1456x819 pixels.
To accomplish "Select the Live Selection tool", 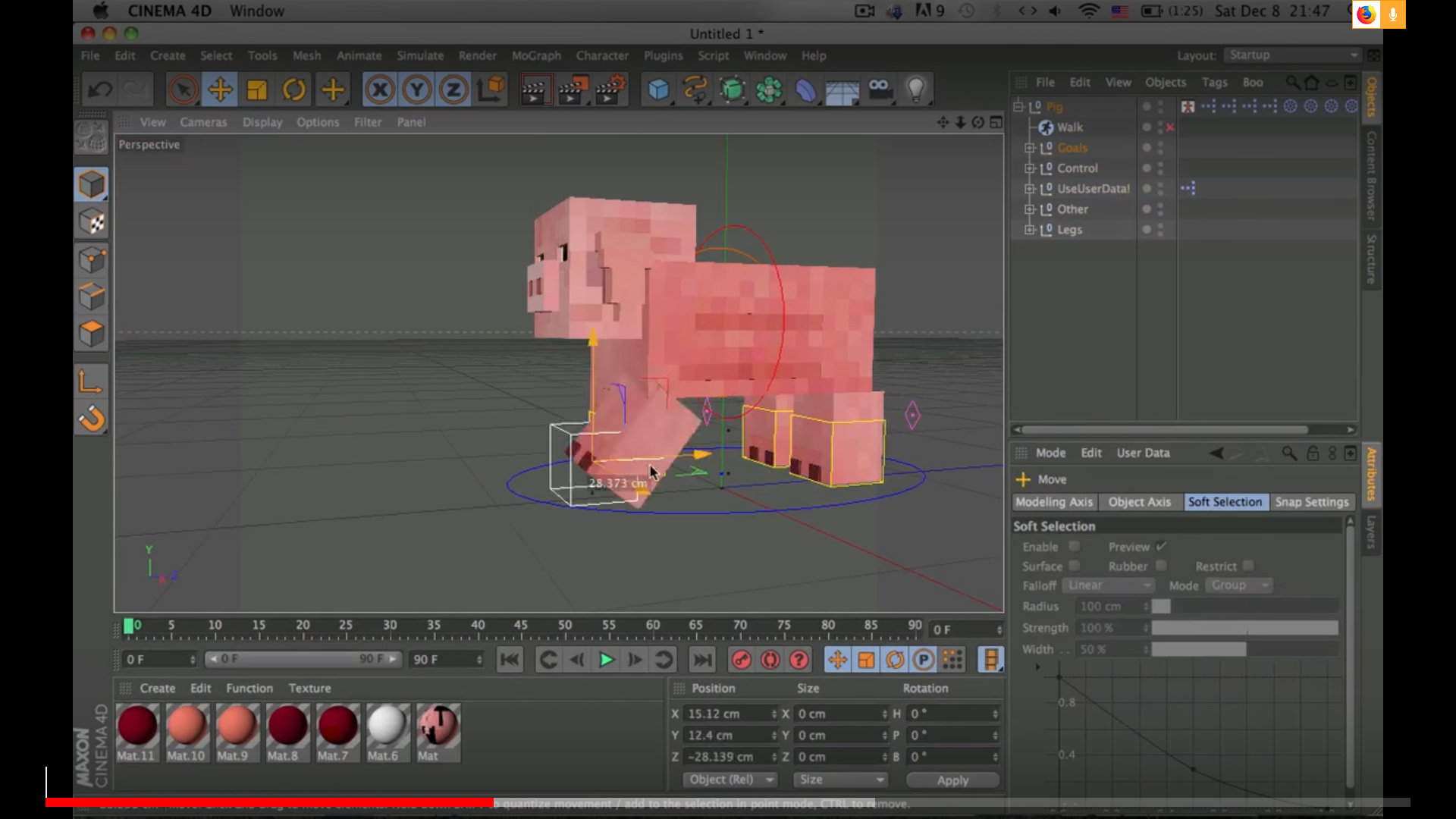I will pyautogui.click(x=182, y=90).
